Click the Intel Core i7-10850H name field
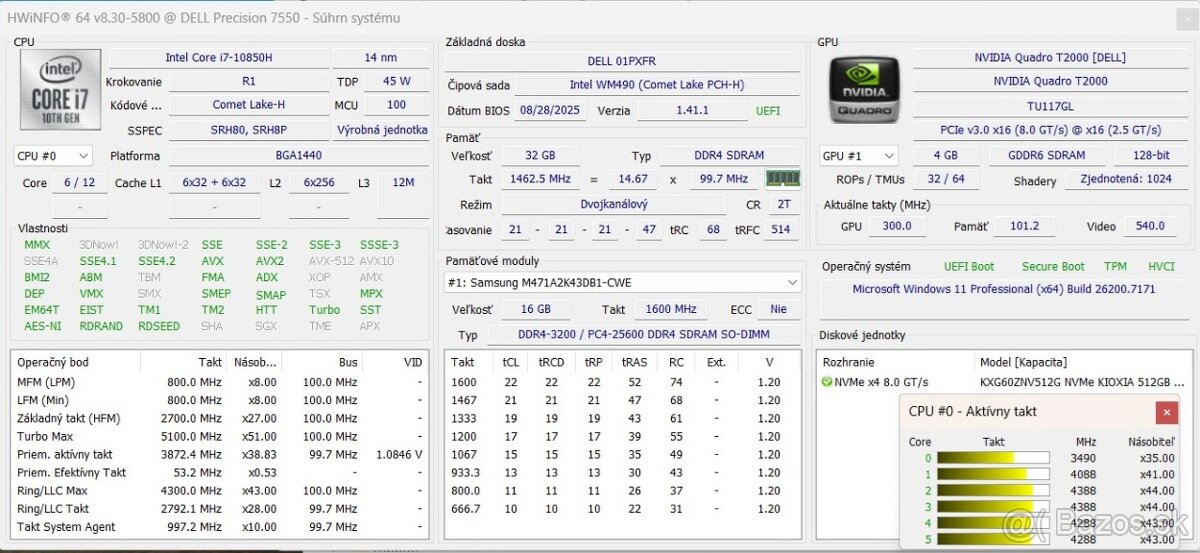This screenshot has height=553, width=1200. point(217,58)
